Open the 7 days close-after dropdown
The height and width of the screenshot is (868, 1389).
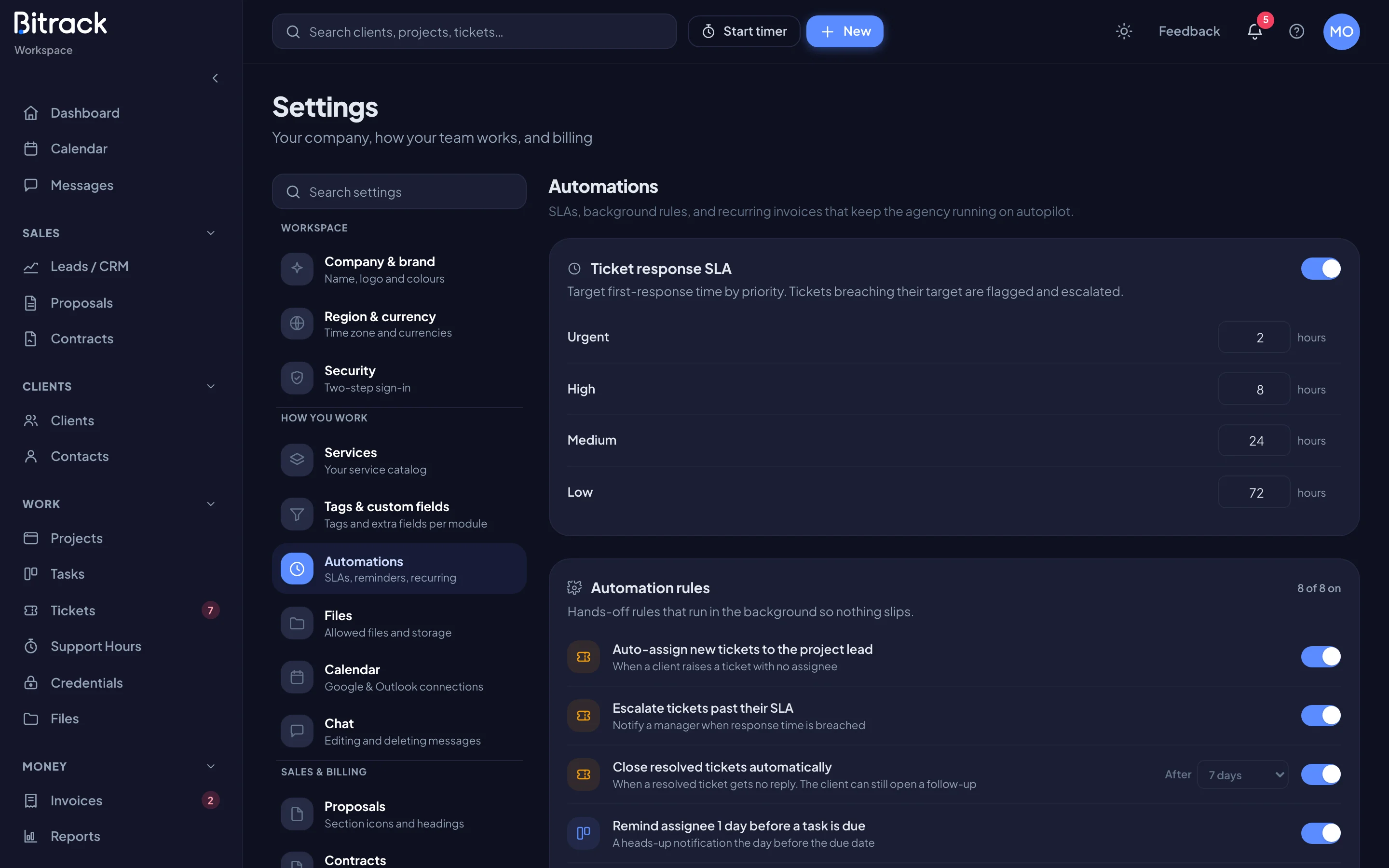[x=1243, y=775]
